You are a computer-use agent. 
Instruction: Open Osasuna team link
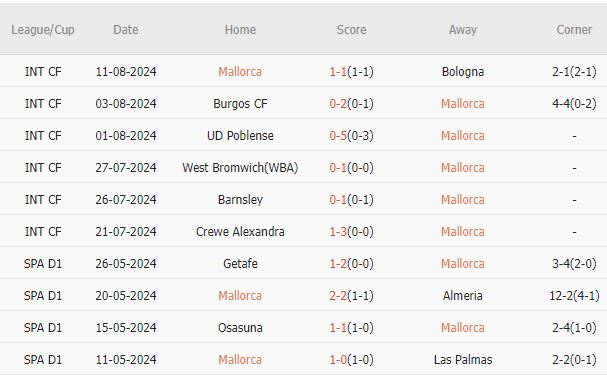(240, 328)
